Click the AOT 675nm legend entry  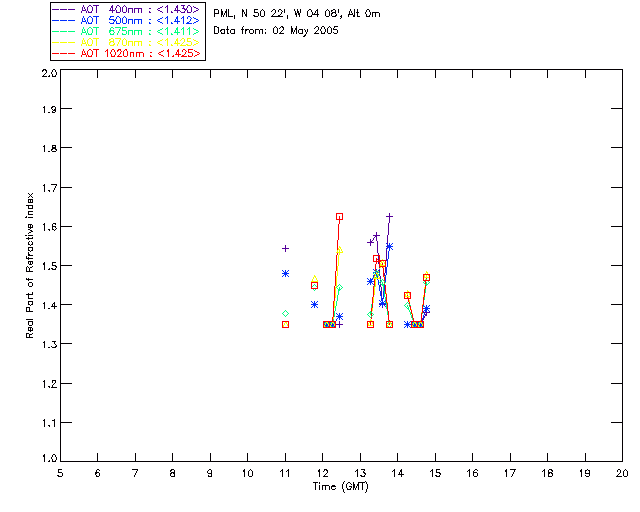coord(127,31)
